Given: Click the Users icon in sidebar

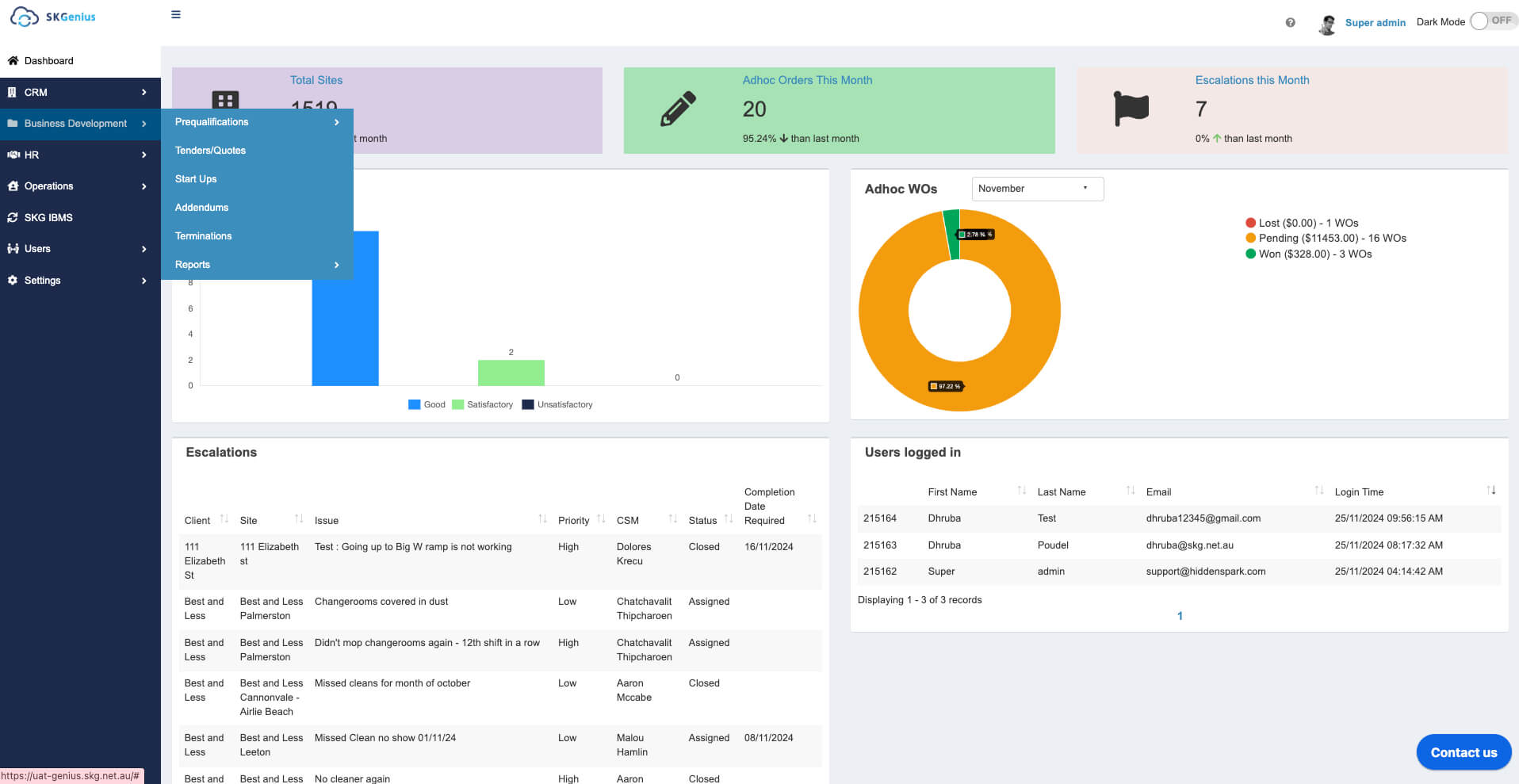Looking at the screenshot, I should [13, 248].
